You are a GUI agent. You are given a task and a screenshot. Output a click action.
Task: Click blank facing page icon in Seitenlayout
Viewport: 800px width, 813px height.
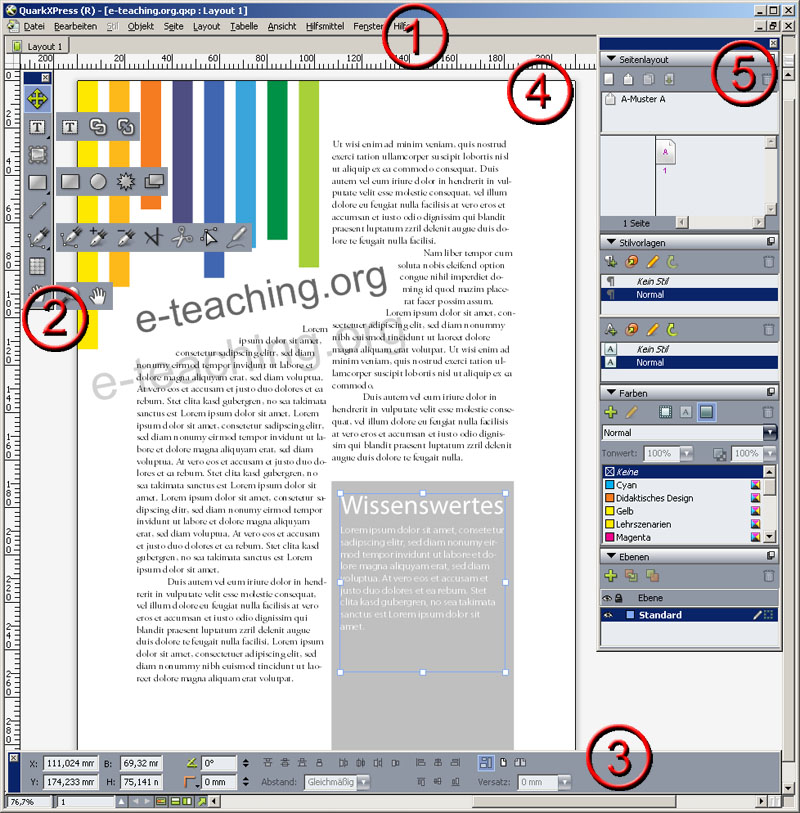[x=628, y=79]
